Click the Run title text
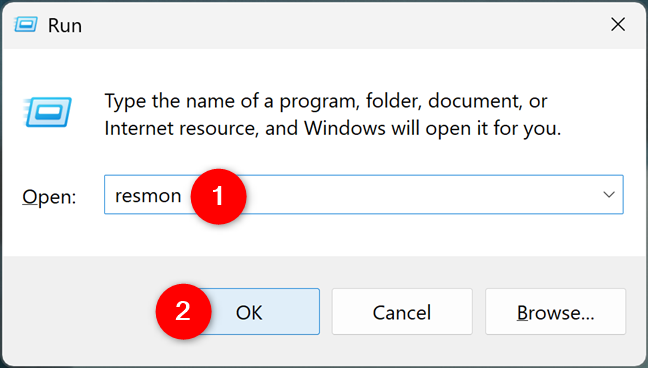Screen dimensions: 648x368 tap(65, 25)
